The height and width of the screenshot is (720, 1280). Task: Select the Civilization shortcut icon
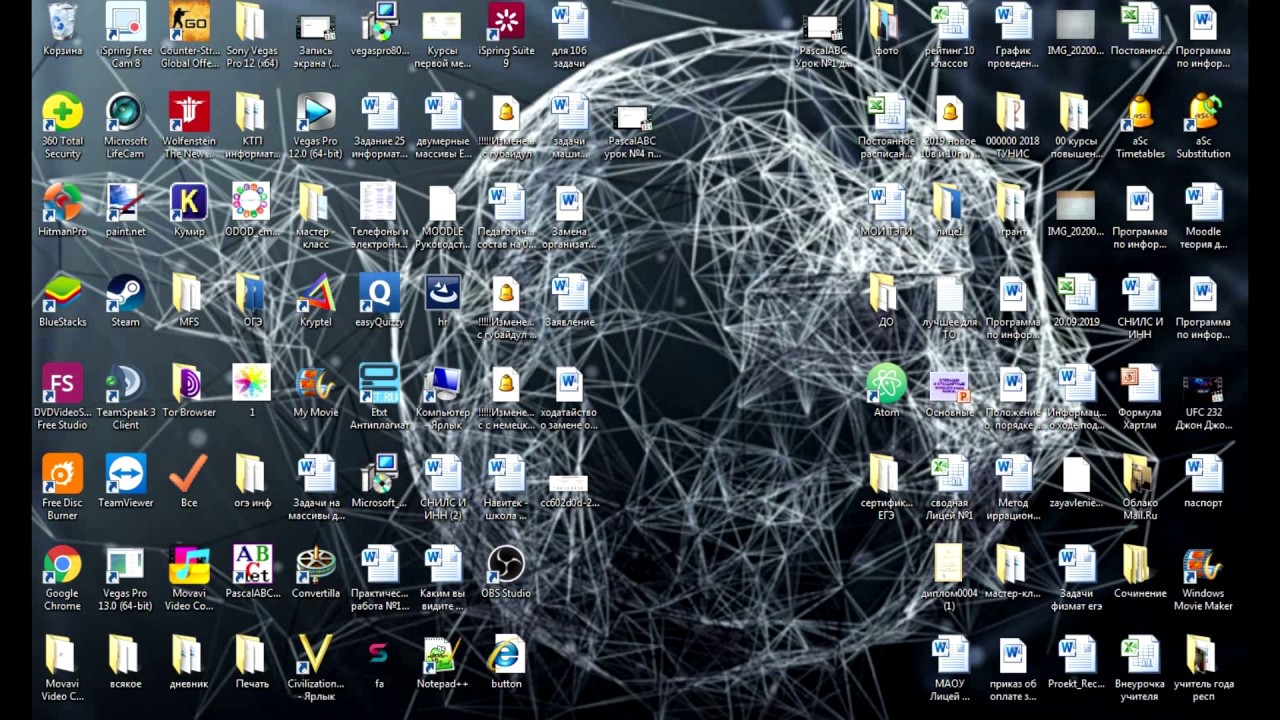coord(315,668)
